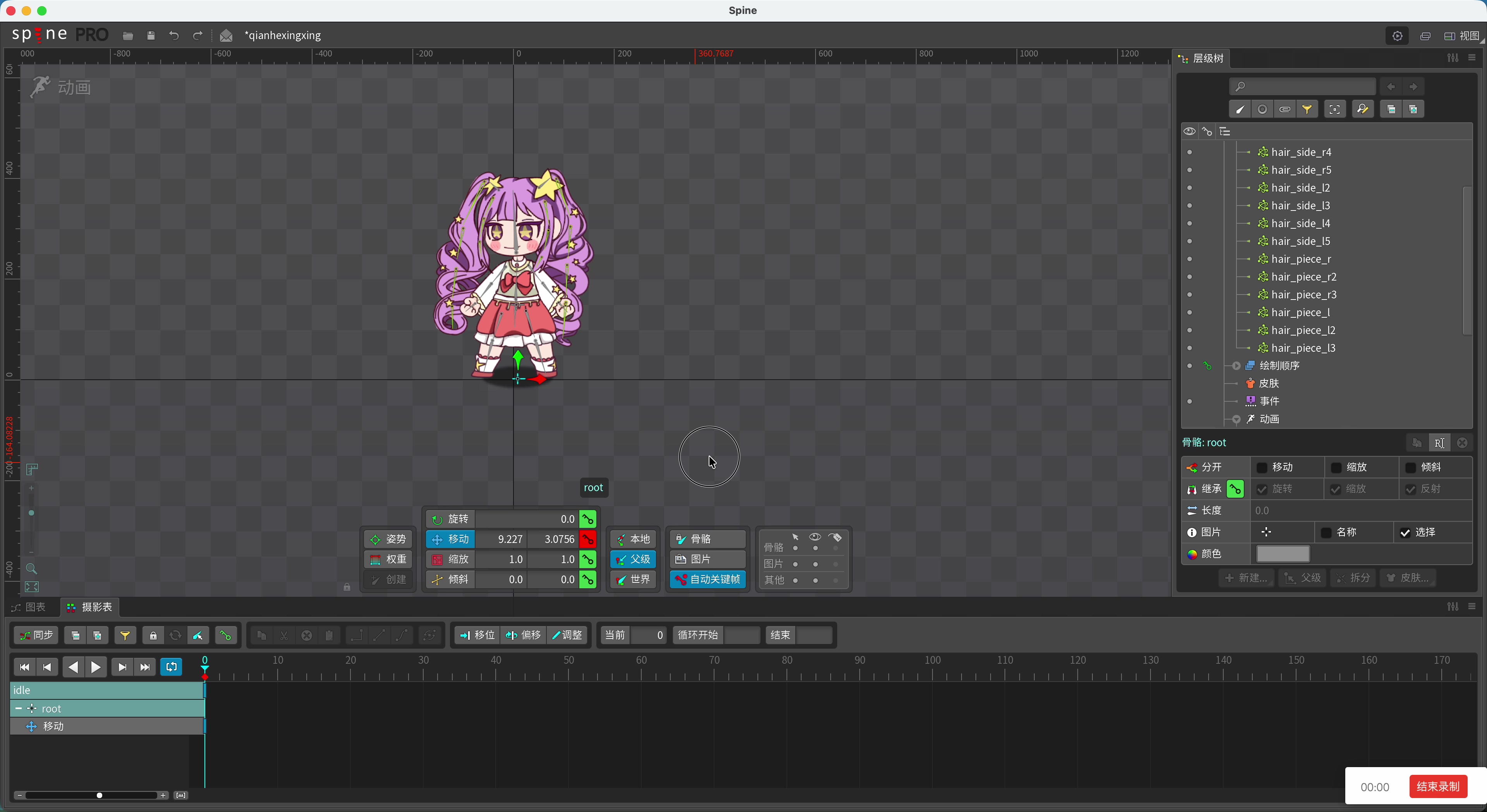This screenshot has height=812, width=1487.
Task: Enable the 移动 separate checkbox
Action: 1262,468
